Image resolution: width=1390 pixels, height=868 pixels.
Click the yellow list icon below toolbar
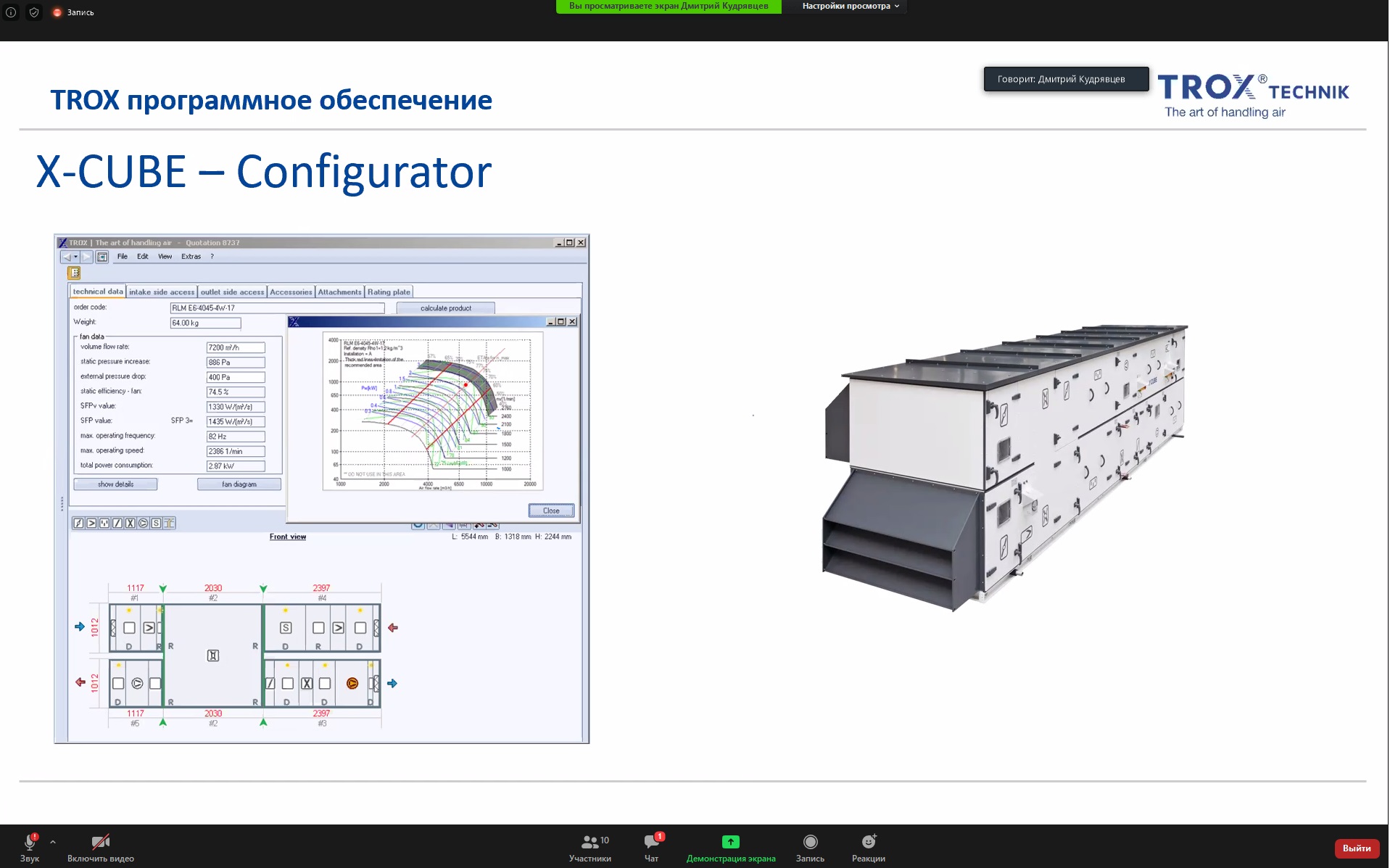(74, 273)
